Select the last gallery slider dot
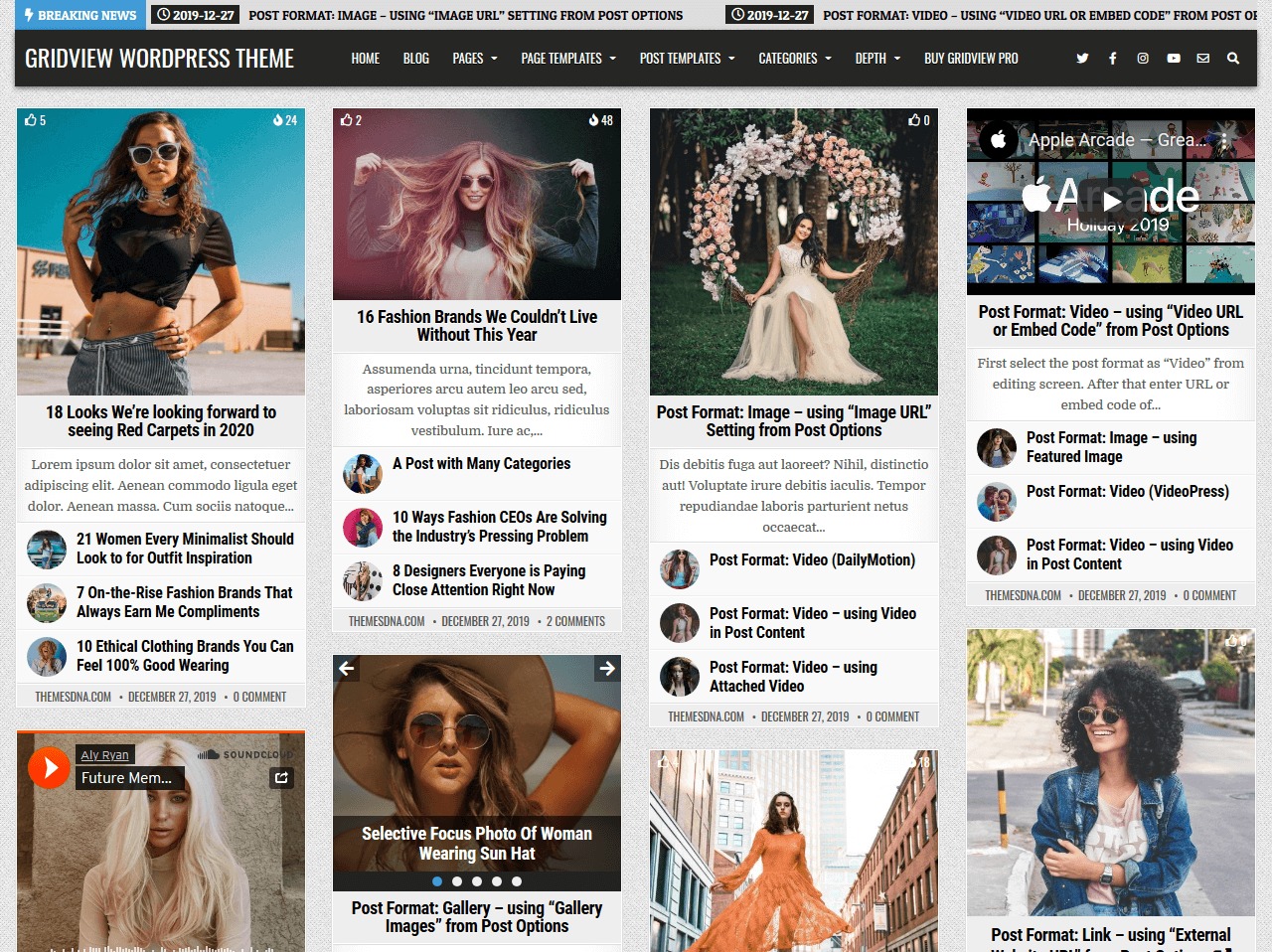Screen dimensions: 1272x952 516,881
